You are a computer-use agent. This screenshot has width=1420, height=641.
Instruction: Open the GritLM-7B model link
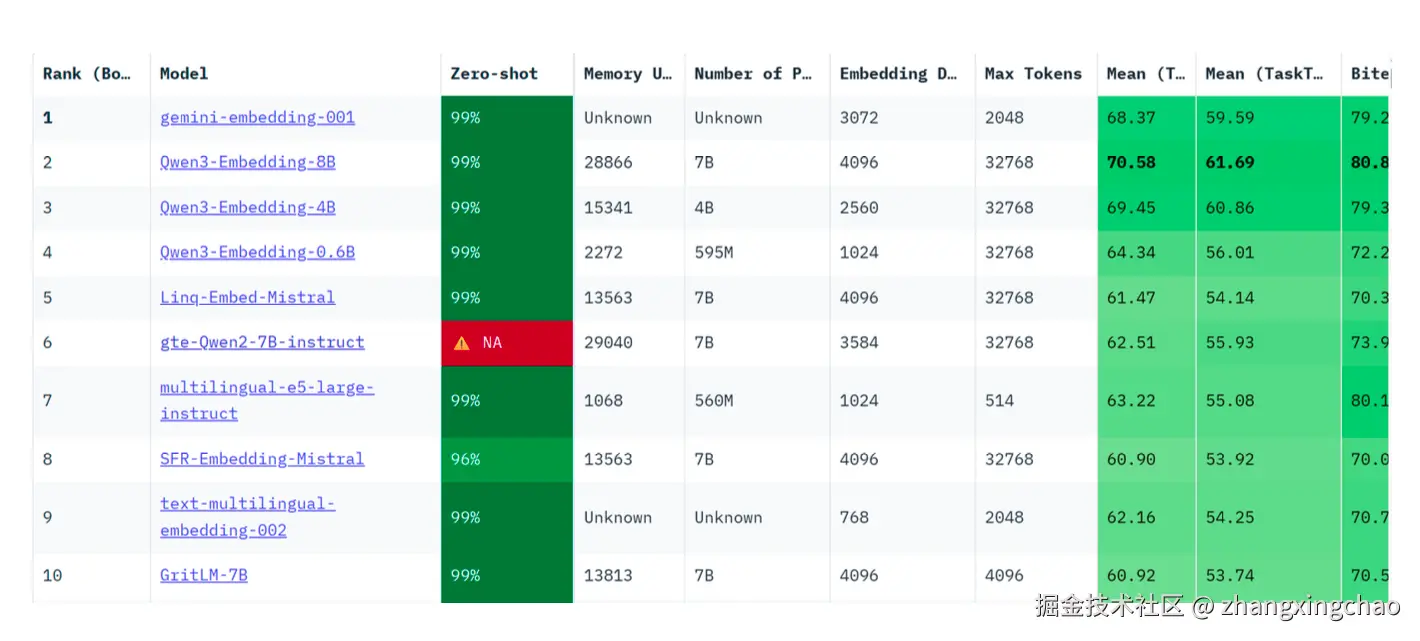[x=204, y=575]
